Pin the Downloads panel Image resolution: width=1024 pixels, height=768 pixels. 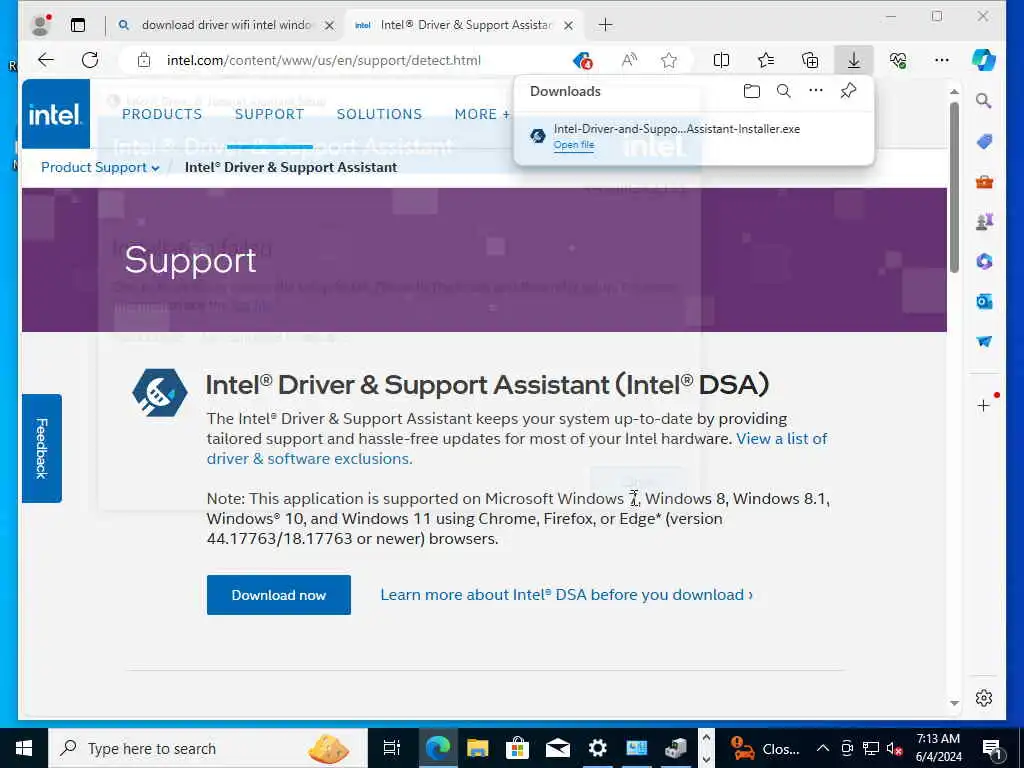(848, 91)
